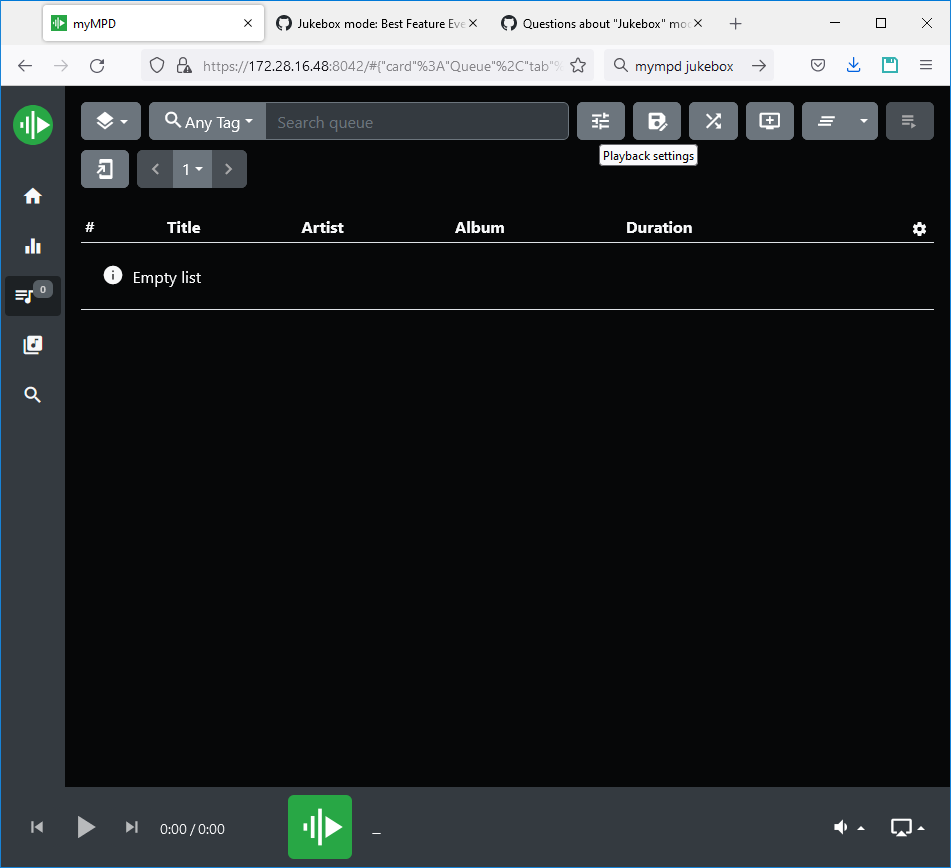Click the Duration column header
Image resolution: width=951 pixels, height=868 pixels.
click(659, 227)
